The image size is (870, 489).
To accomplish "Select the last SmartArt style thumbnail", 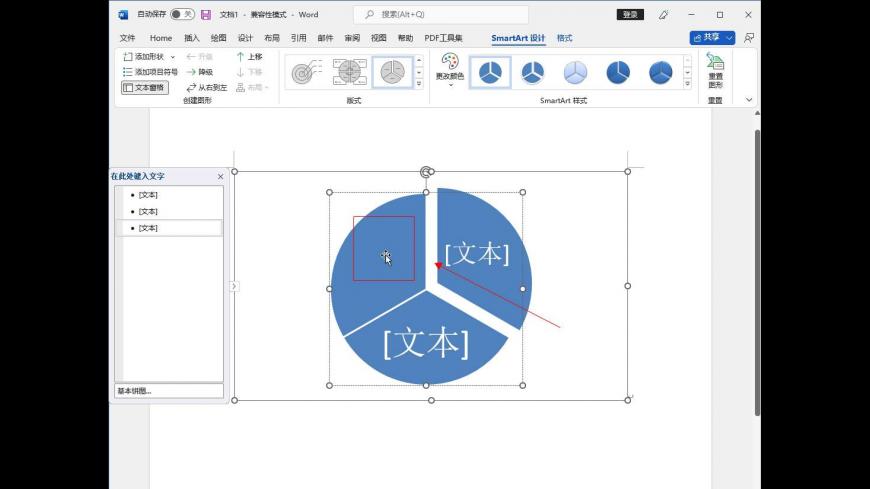I will [661, 72].
